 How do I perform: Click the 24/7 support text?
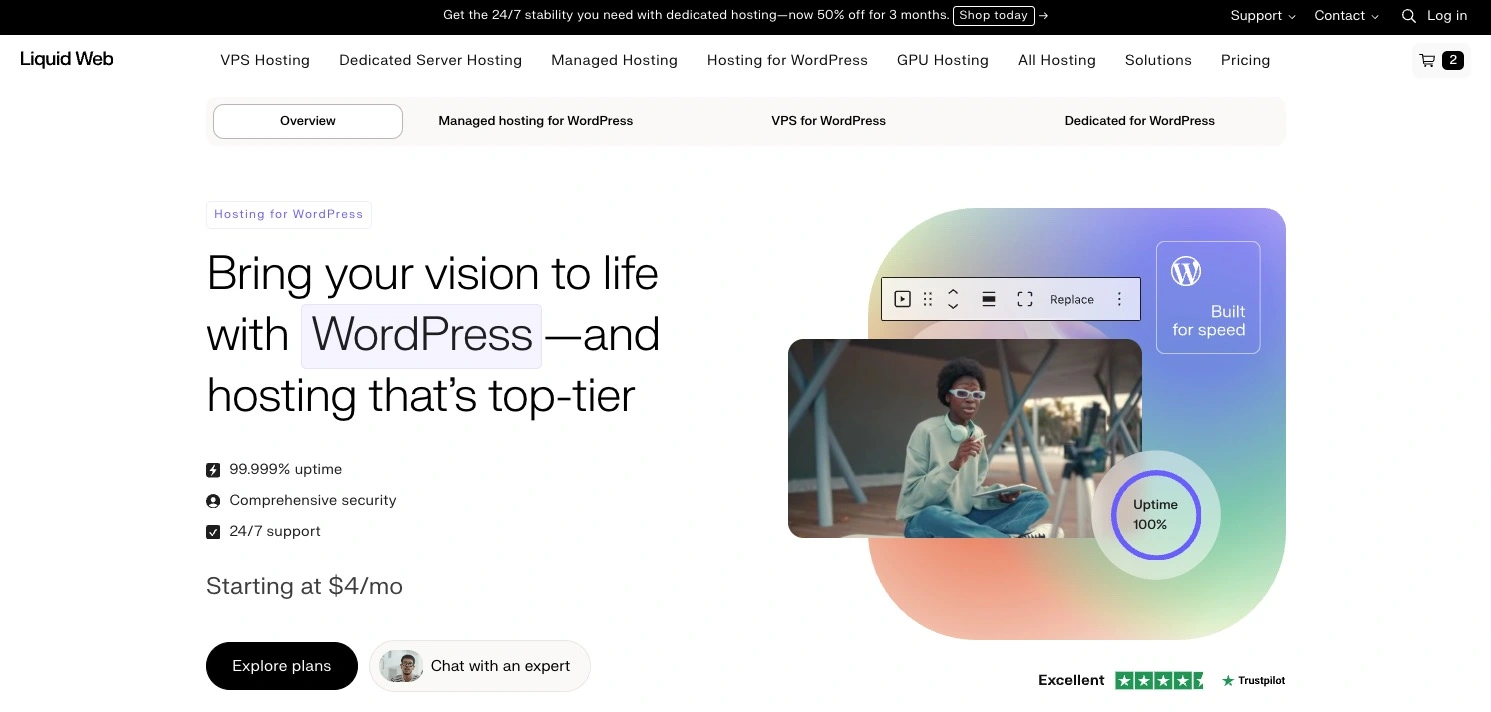tap(275, 531)
